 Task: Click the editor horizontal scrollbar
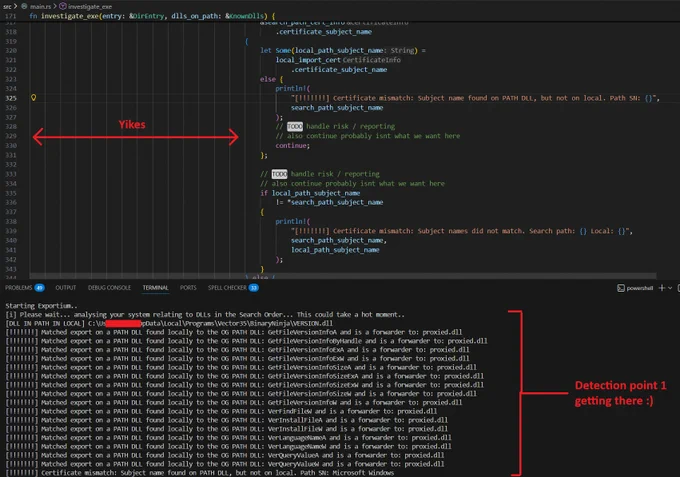[343, 276]
